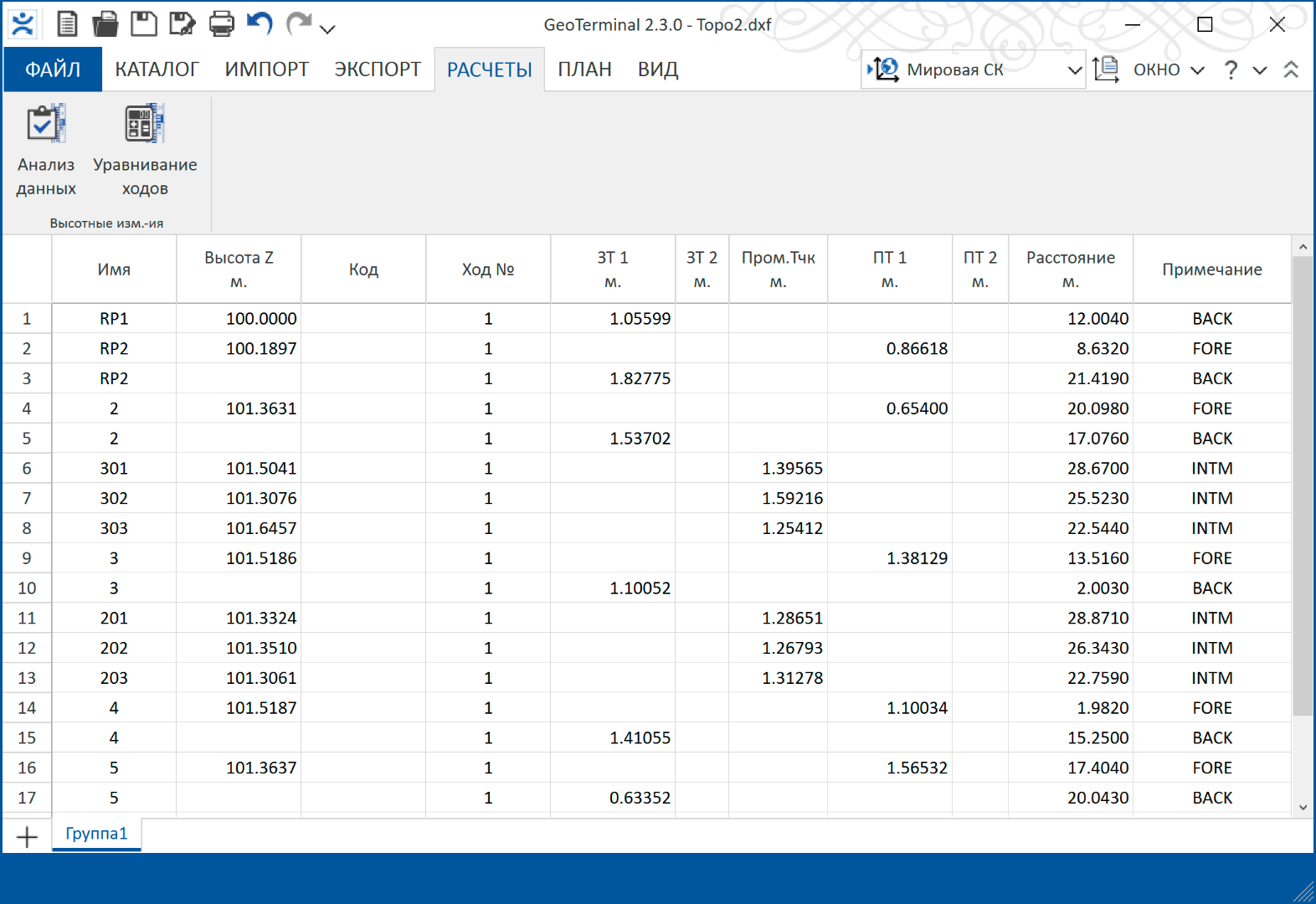Open Анализ данных tool
The image size is (1316, 904).
(x=46, y=151)
